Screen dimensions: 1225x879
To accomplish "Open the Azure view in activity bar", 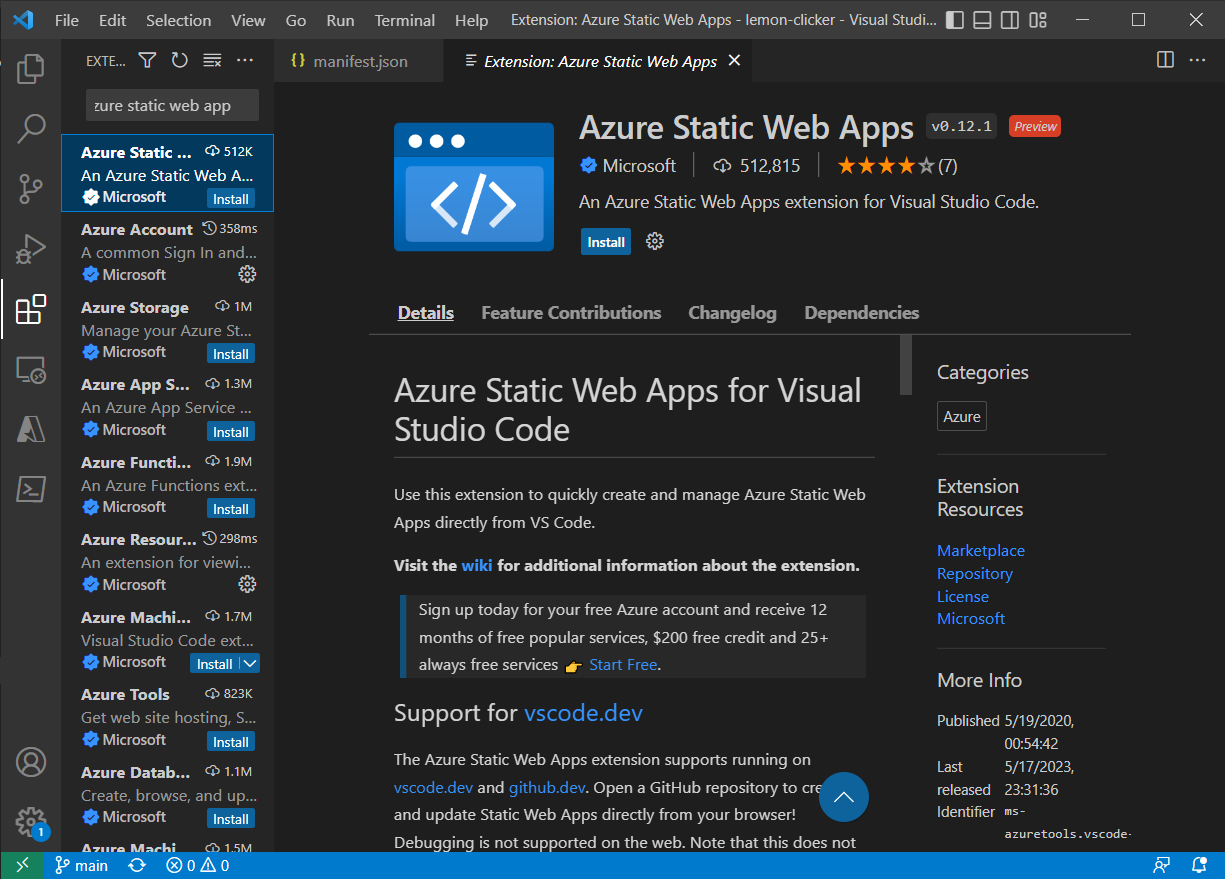I will [x=31, y=429].
